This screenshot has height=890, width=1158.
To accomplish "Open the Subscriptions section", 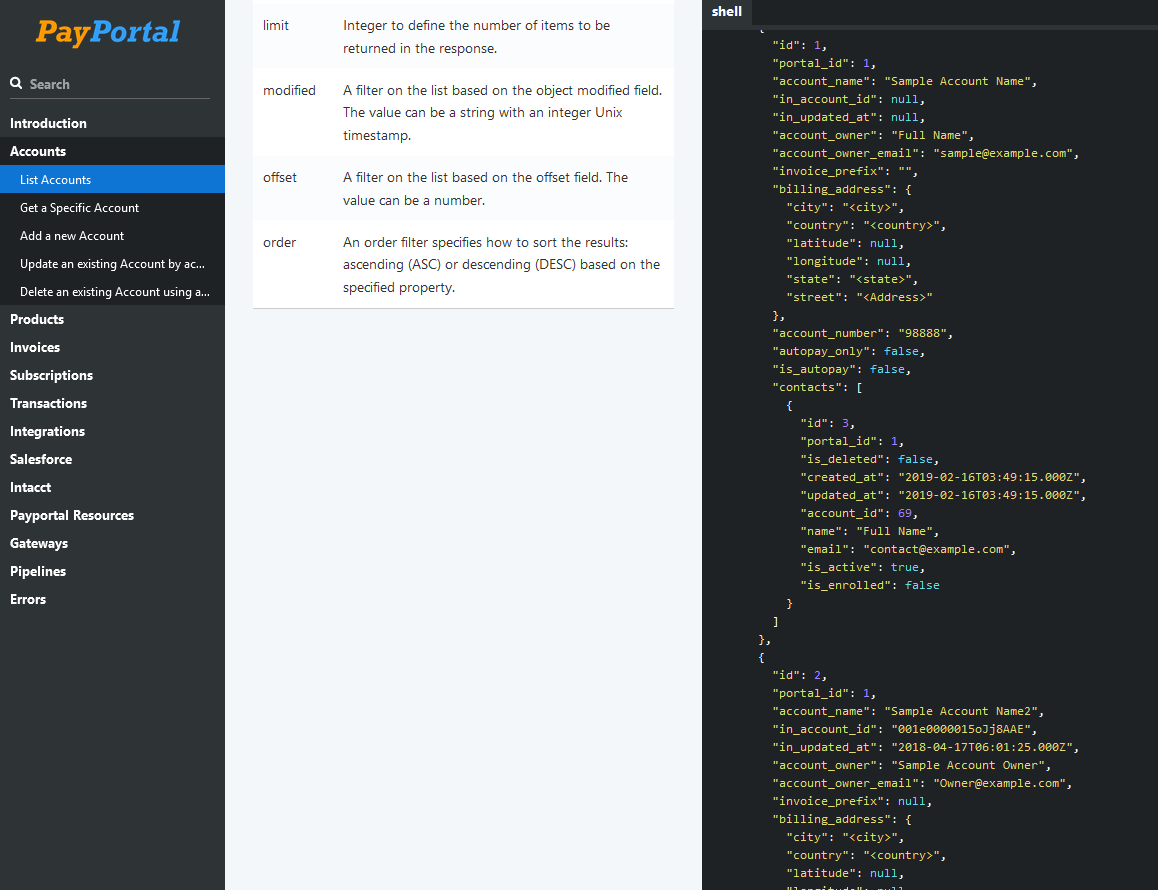I will click(51, 375).
